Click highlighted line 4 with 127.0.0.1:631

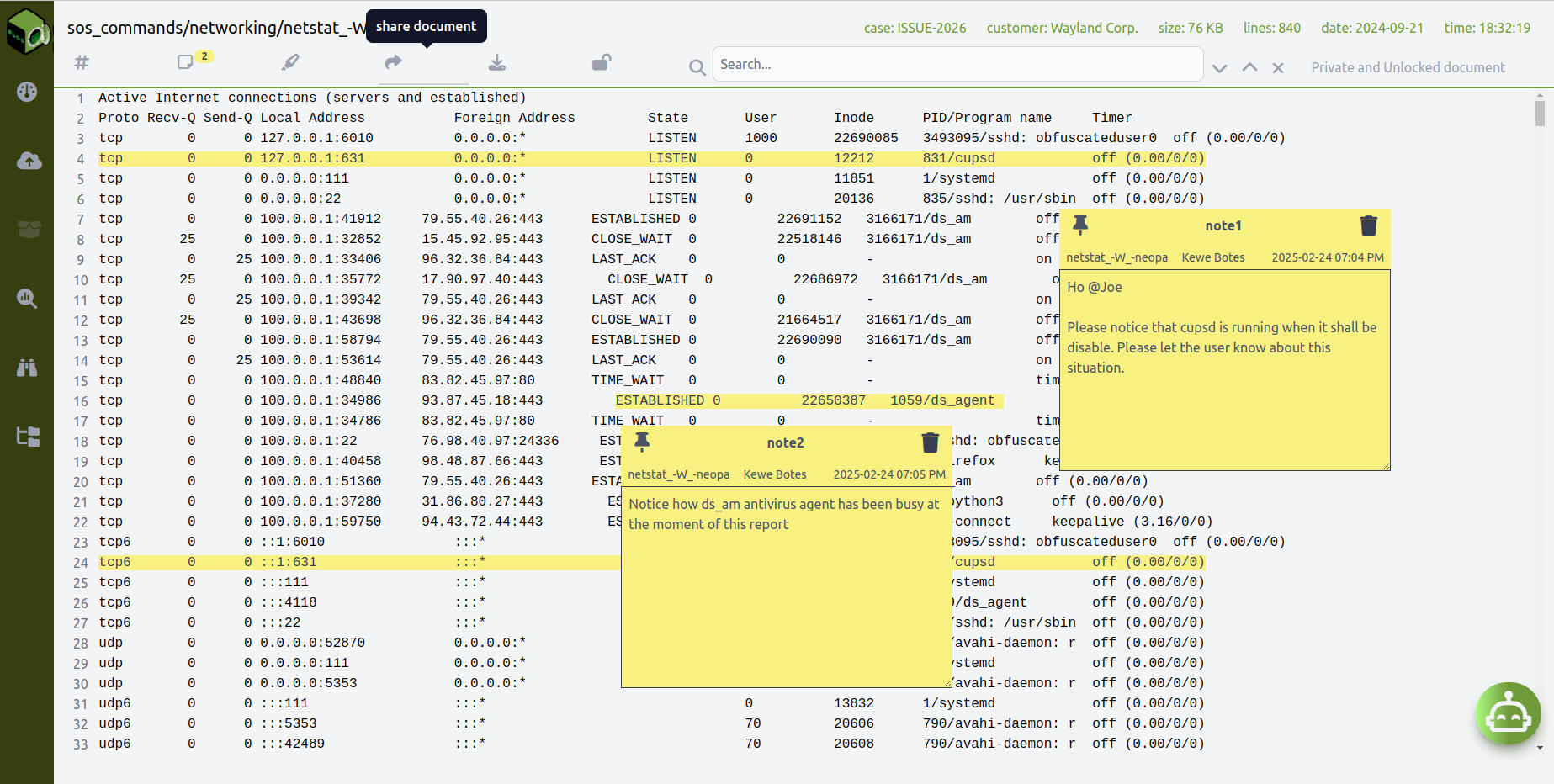tap(651, 158)
